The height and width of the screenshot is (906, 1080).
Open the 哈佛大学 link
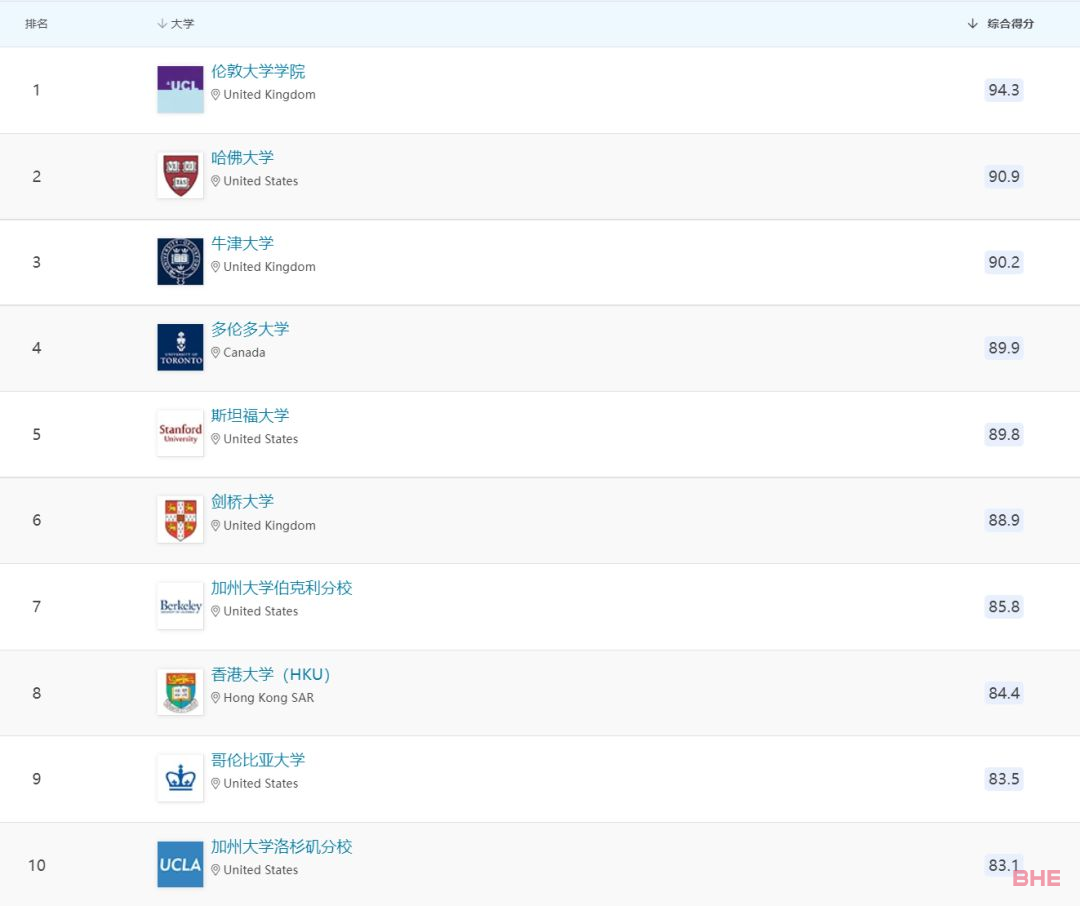point(242,158)
